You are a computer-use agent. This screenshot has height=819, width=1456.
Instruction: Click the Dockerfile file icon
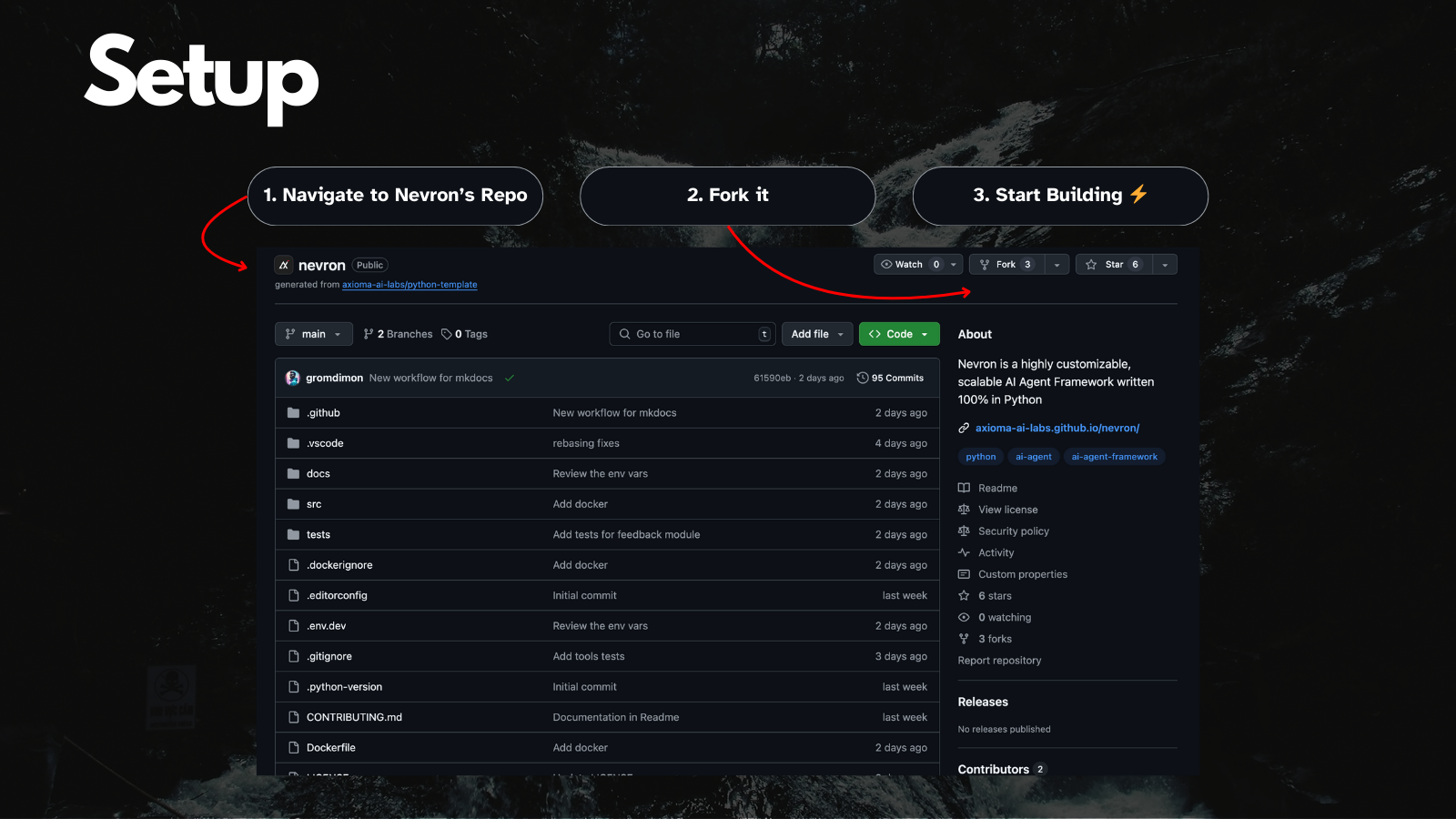coord(293,748)
